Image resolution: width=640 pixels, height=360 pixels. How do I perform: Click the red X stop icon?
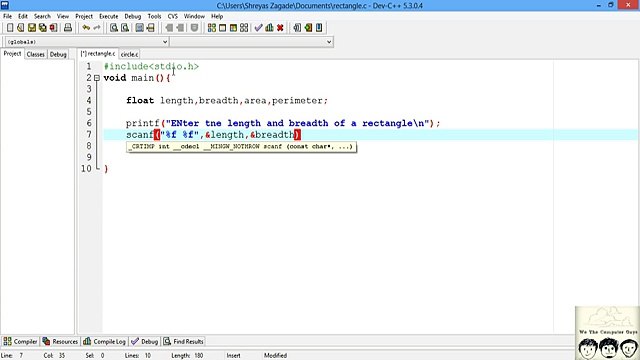pyautogui.click(x=280, y=28)
